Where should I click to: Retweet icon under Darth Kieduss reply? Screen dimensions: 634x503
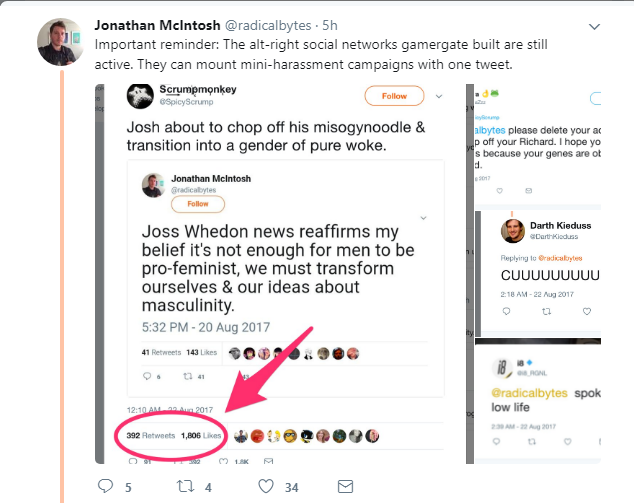coord(546,311)
